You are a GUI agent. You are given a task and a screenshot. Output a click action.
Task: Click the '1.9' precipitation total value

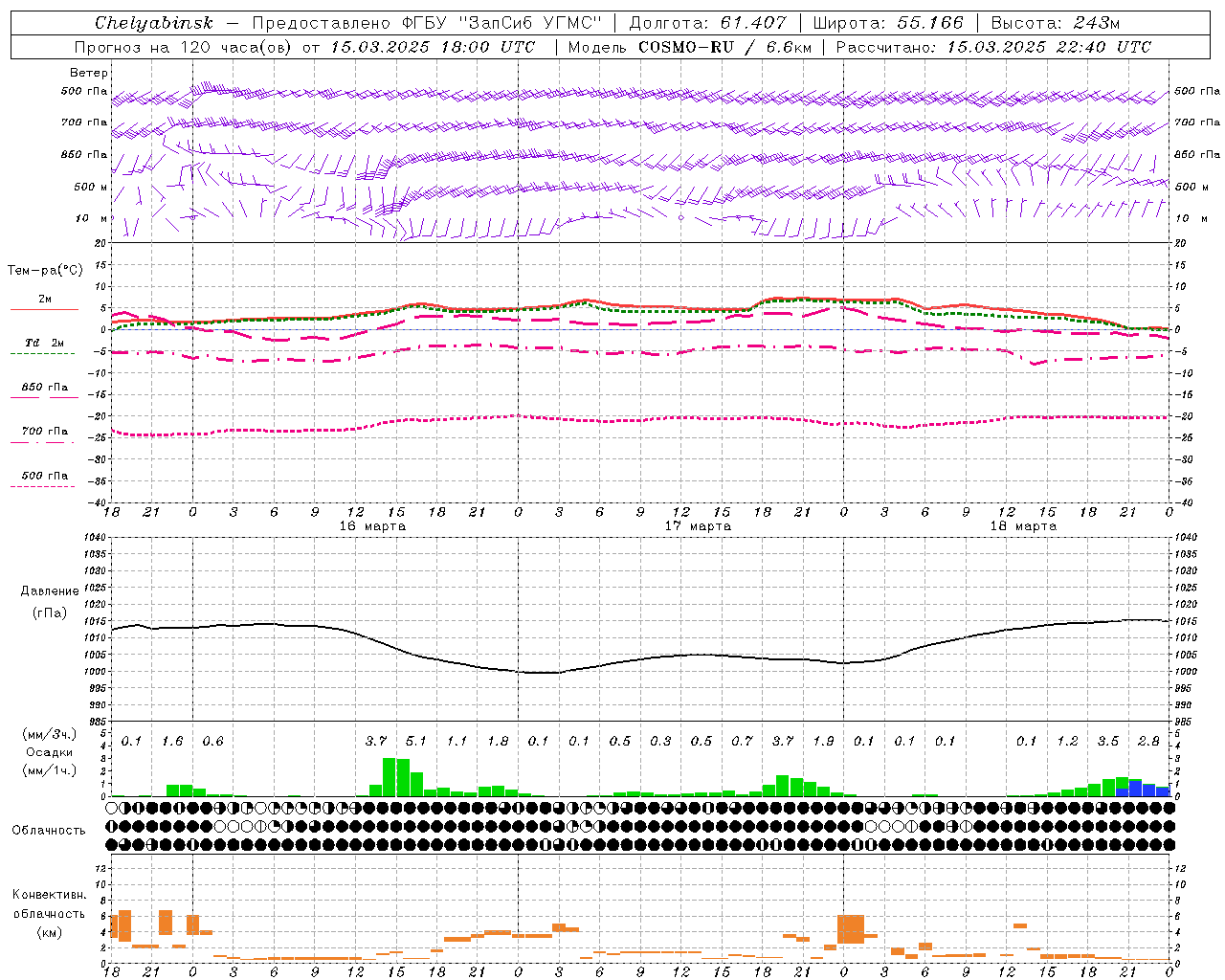tap(823, 741)
